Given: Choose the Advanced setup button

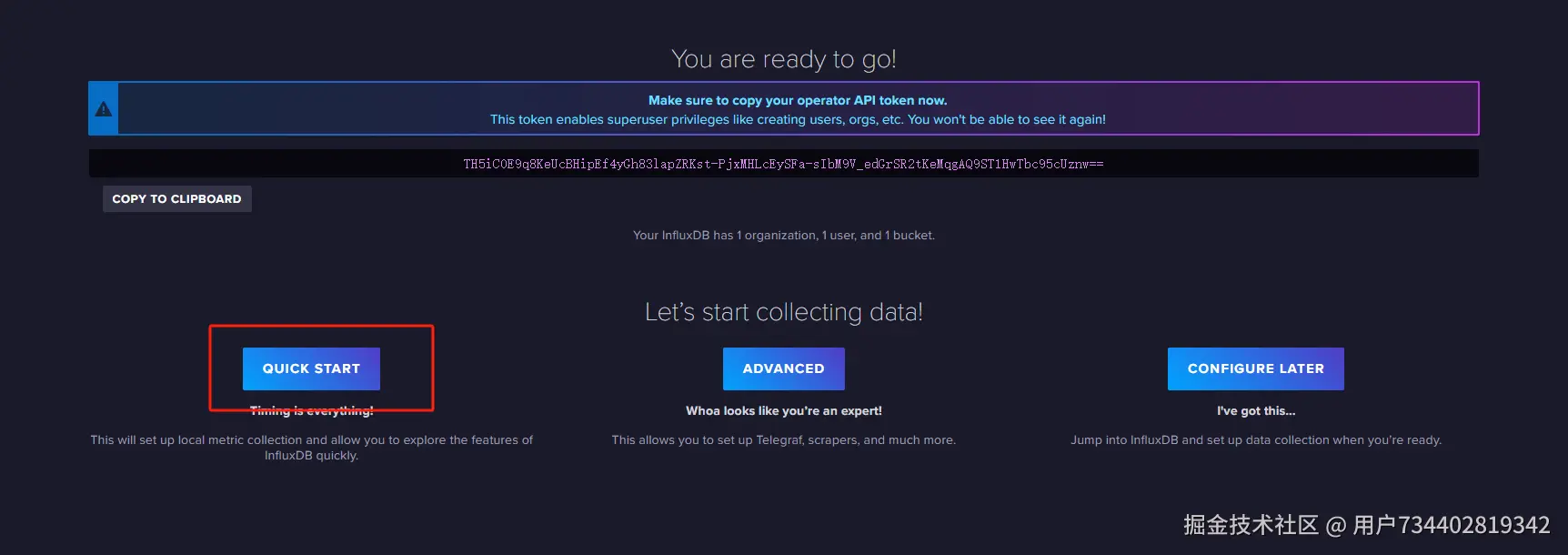Looking at the screenshot, I should [x=783, y=368].
